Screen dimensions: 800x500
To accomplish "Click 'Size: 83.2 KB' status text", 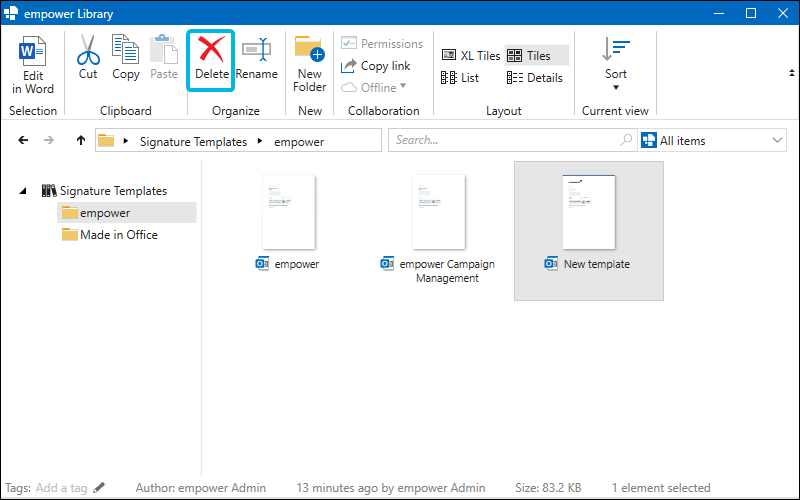I will coord(548,488).
